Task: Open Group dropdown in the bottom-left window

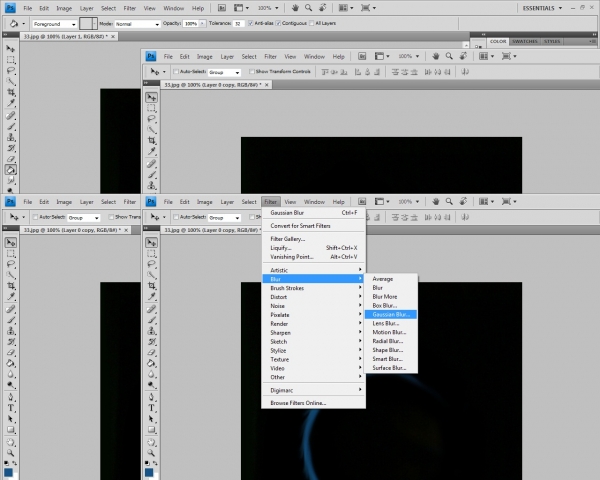Action: pos(84,217)
